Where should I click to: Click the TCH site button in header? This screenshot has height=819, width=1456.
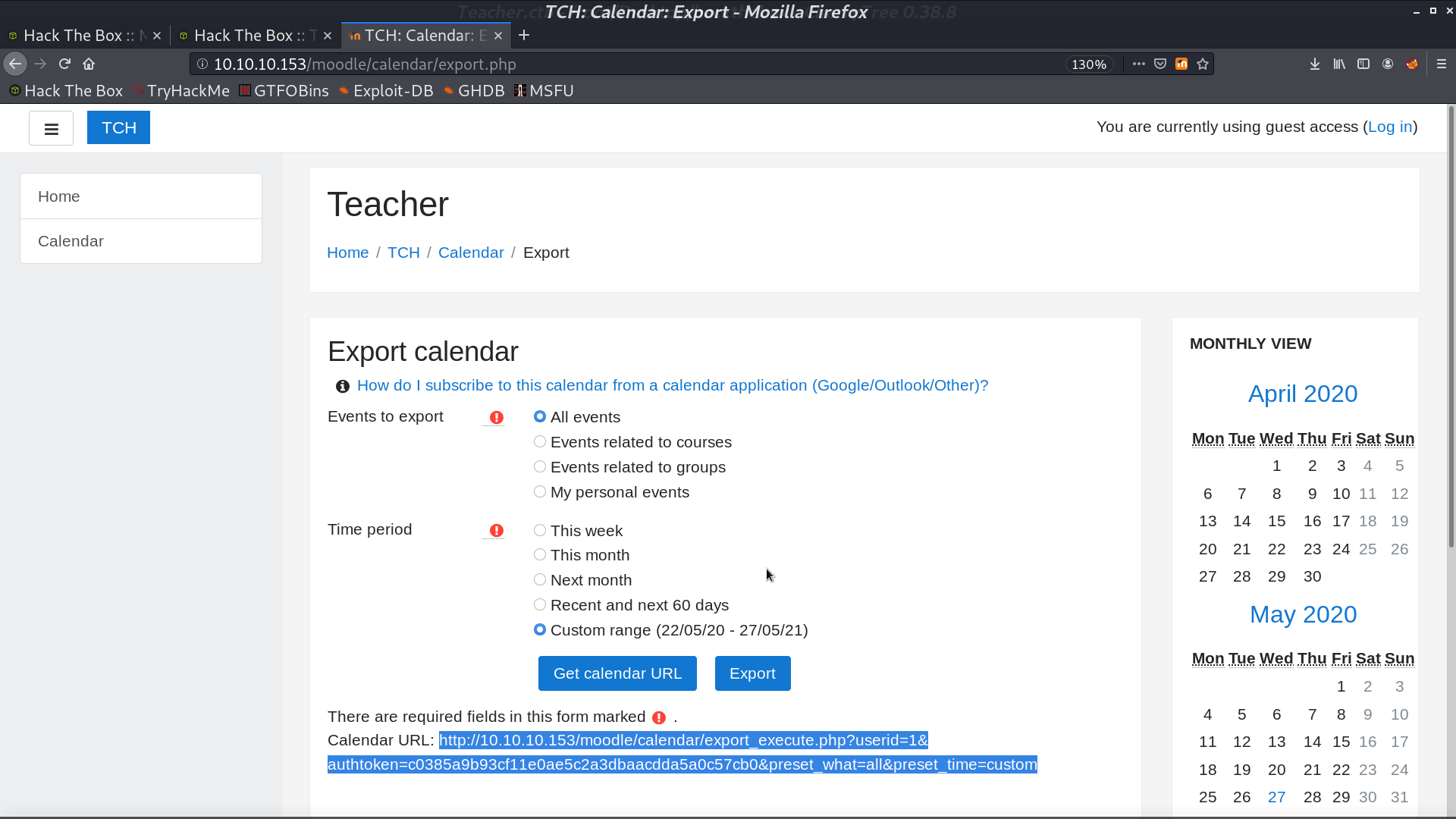pos(118,127)
